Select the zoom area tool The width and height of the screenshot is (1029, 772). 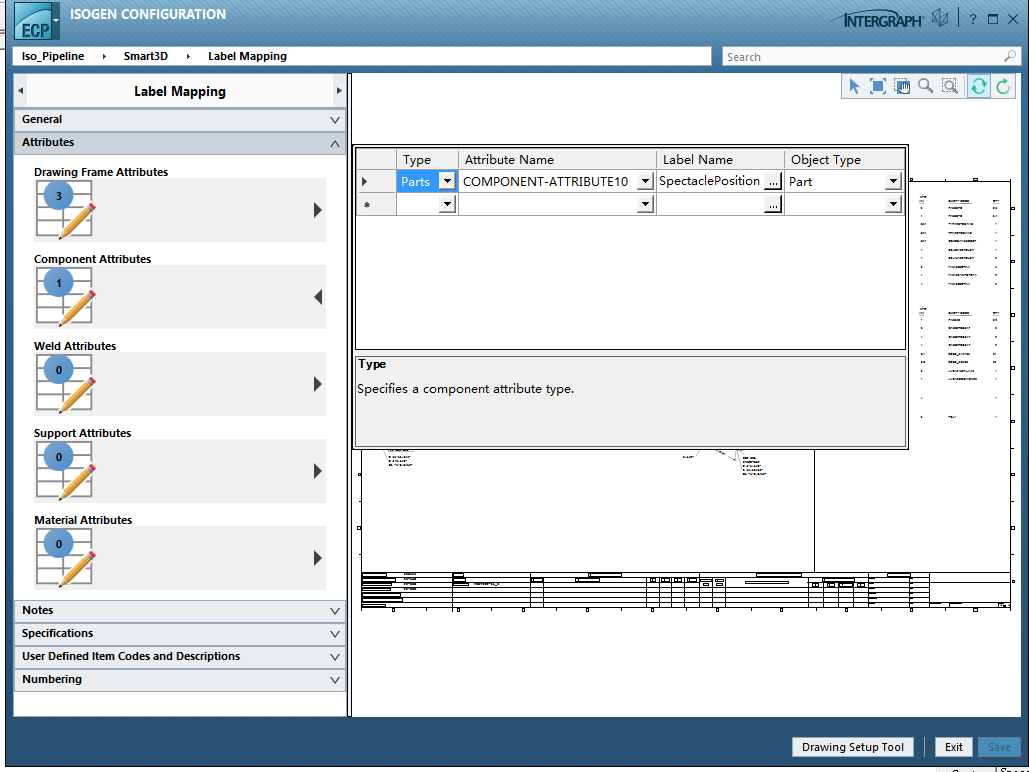pyautogui.click(x=950, y=86)
